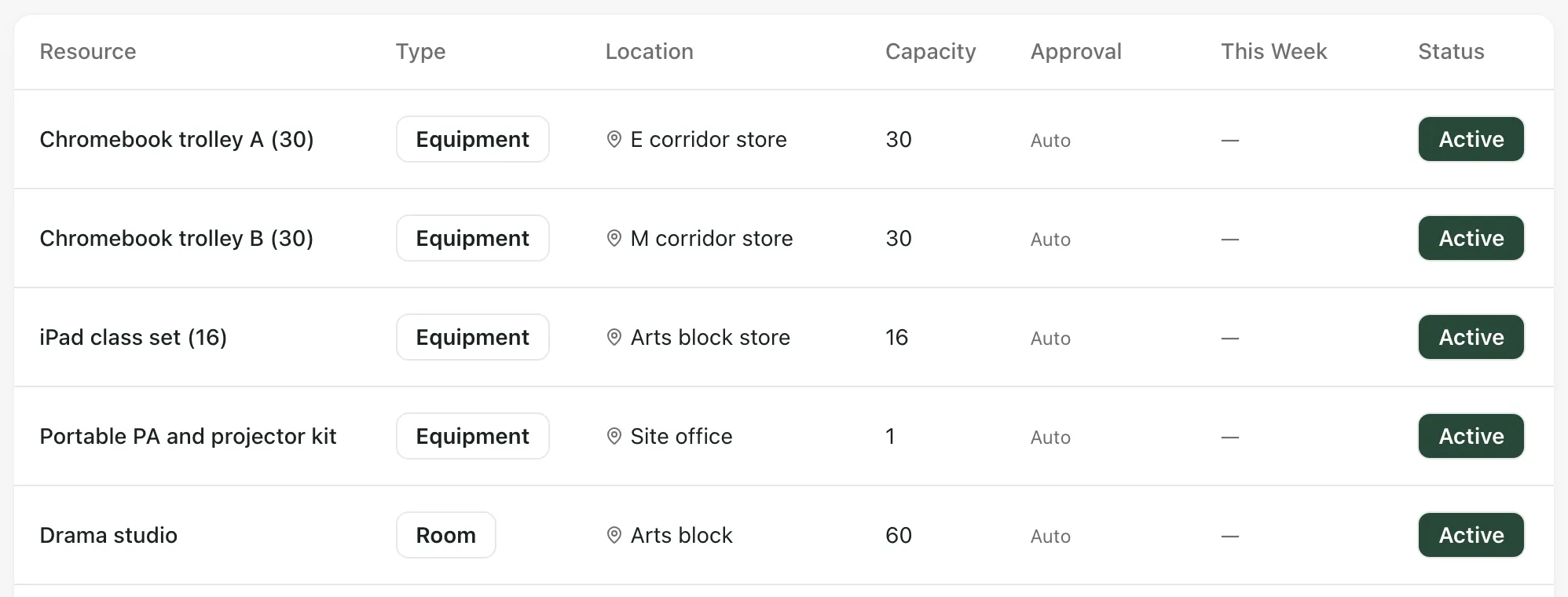
Task: Toggle the Active status for iPad class set
Action: (x=1471, y=337)
